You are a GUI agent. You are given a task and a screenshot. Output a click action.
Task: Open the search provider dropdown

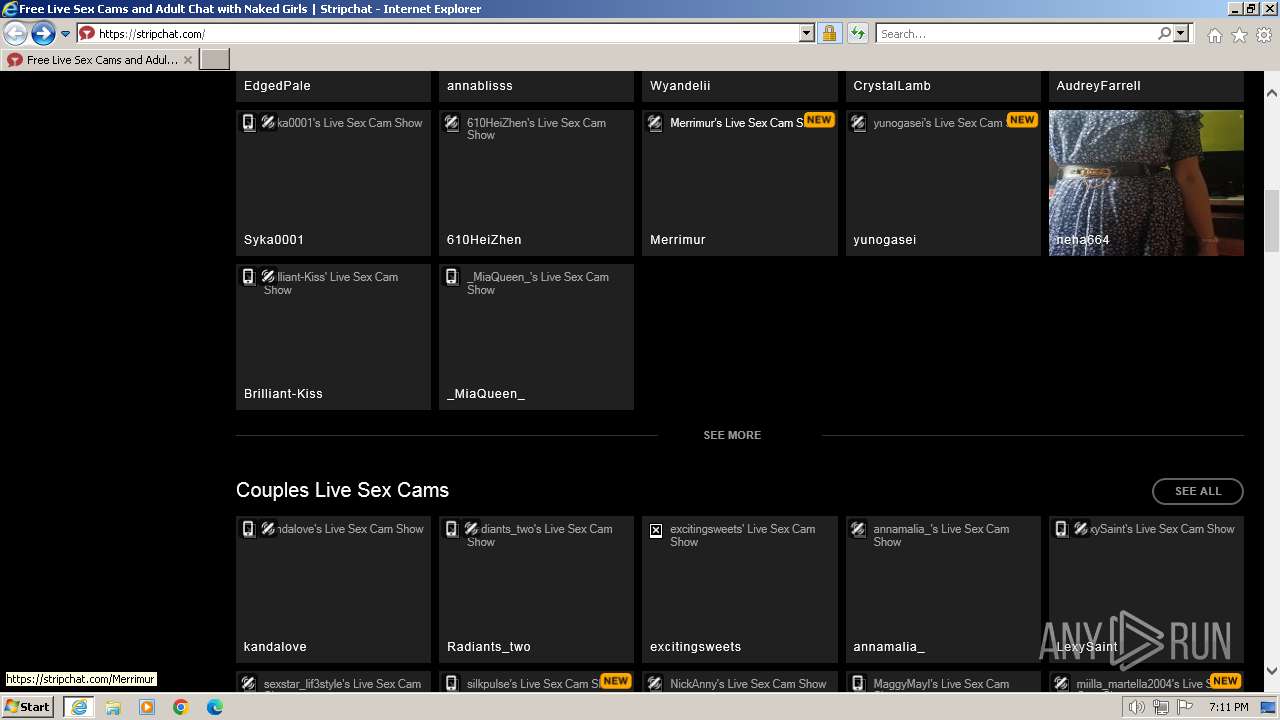coord(1181,34)
